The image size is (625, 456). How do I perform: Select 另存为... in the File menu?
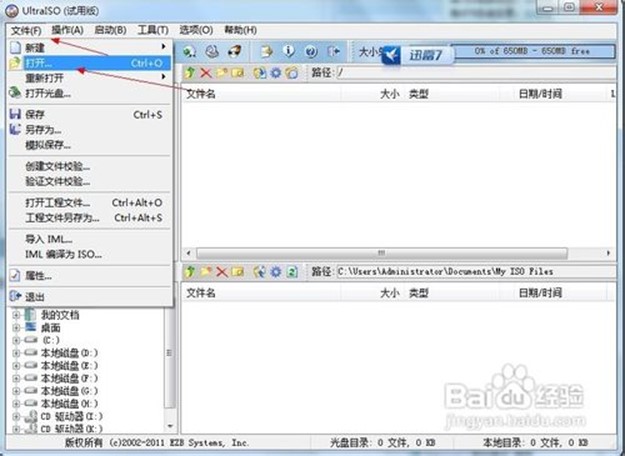44,129
